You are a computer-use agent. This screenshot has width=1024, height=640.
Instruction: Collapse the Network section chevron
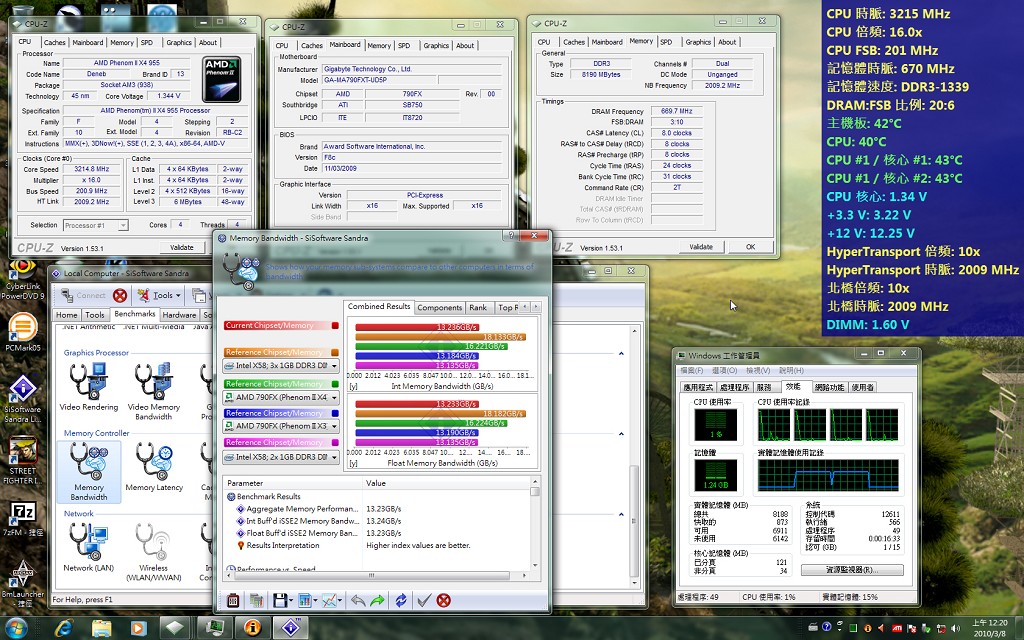621,515
